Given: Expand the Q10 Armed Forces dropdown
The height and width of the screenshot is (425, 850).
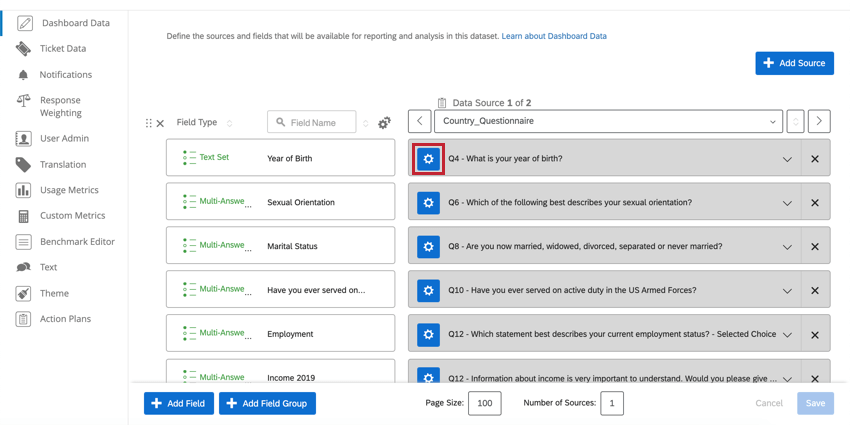Looking at the screenshot, I should click(787, 291).
